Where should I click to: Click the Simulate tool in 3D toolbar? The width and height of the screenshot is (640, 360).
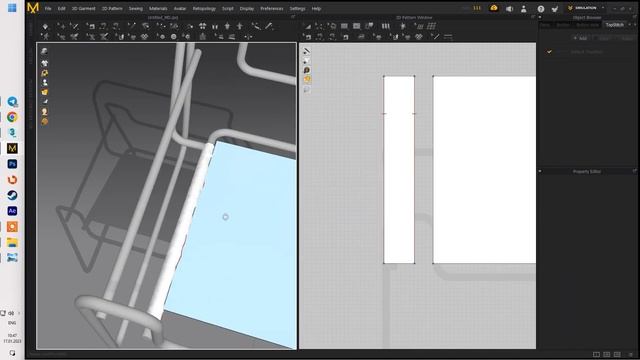(45, 27)
